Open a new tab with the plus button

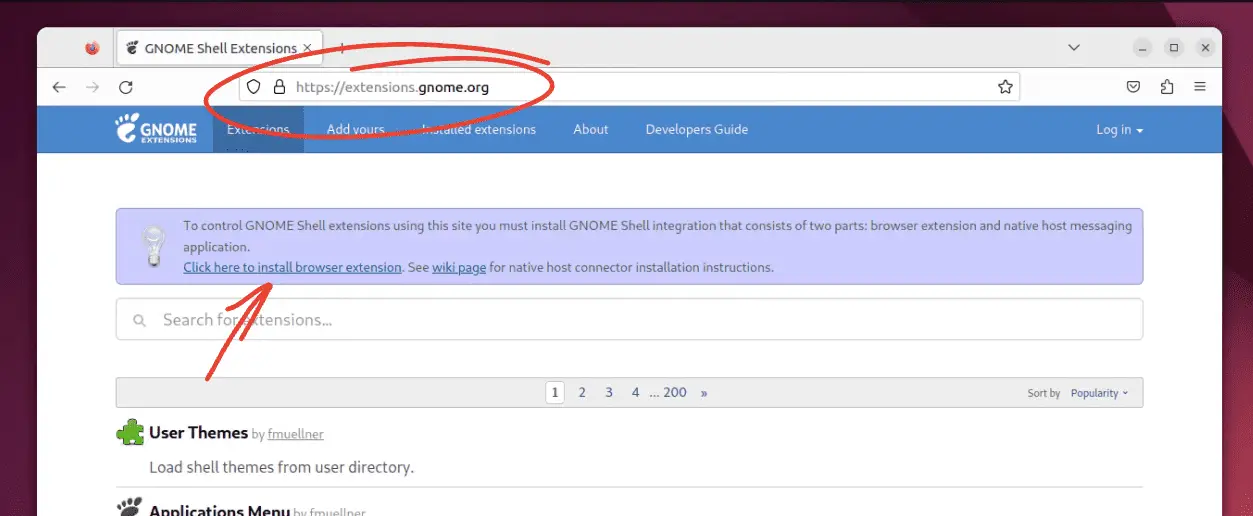[341, 47]
